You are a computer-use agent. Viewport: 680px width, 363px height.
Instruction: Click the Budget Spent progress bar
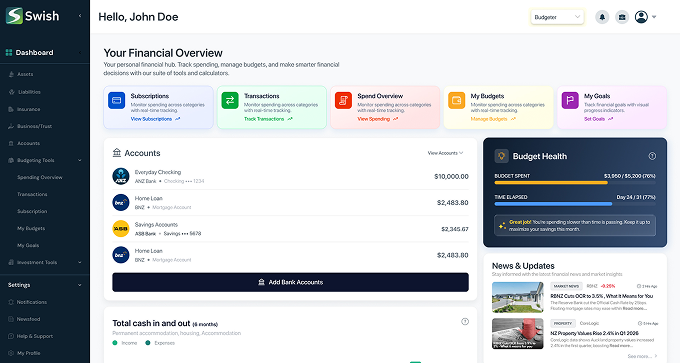click(x=575, y=183)
